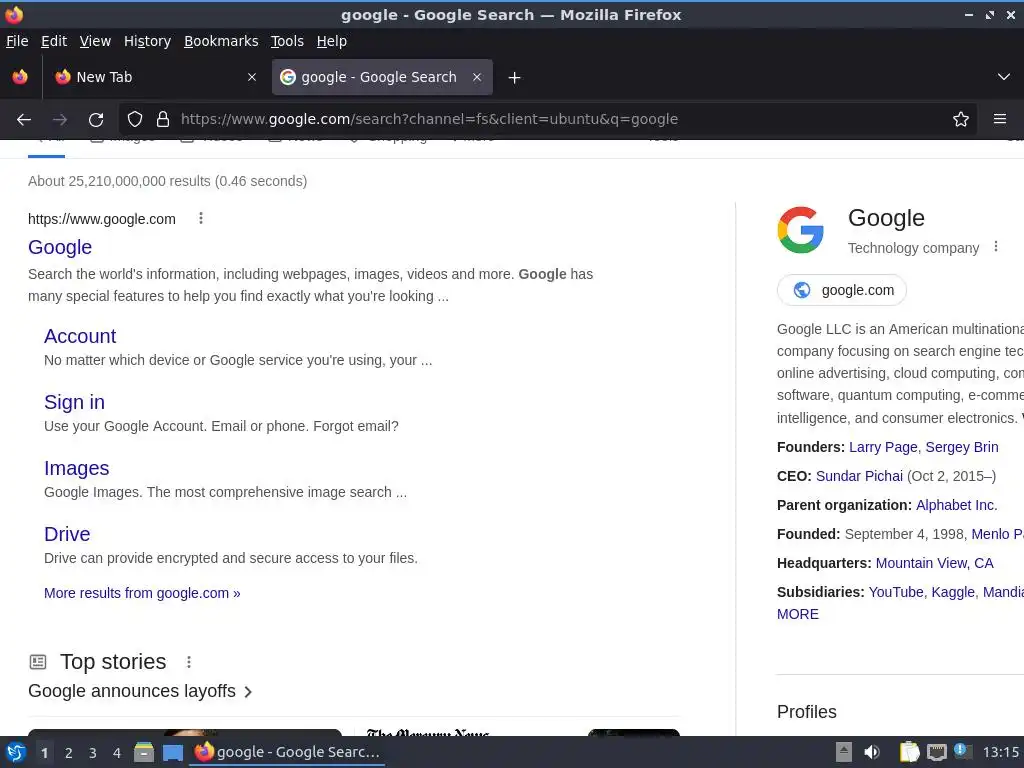The width and height of the screenshot is (1024, 768).
Task: Open the network monitor tray icon
Action: (x=936, y=752)
